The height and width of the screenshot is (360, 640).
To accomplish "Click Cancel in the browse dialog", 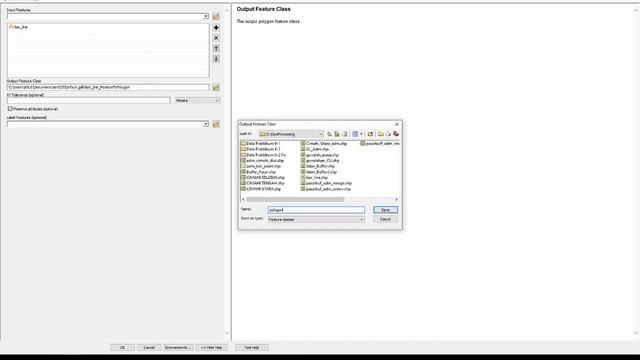I will pyautogui.click(x=385, y=220).
